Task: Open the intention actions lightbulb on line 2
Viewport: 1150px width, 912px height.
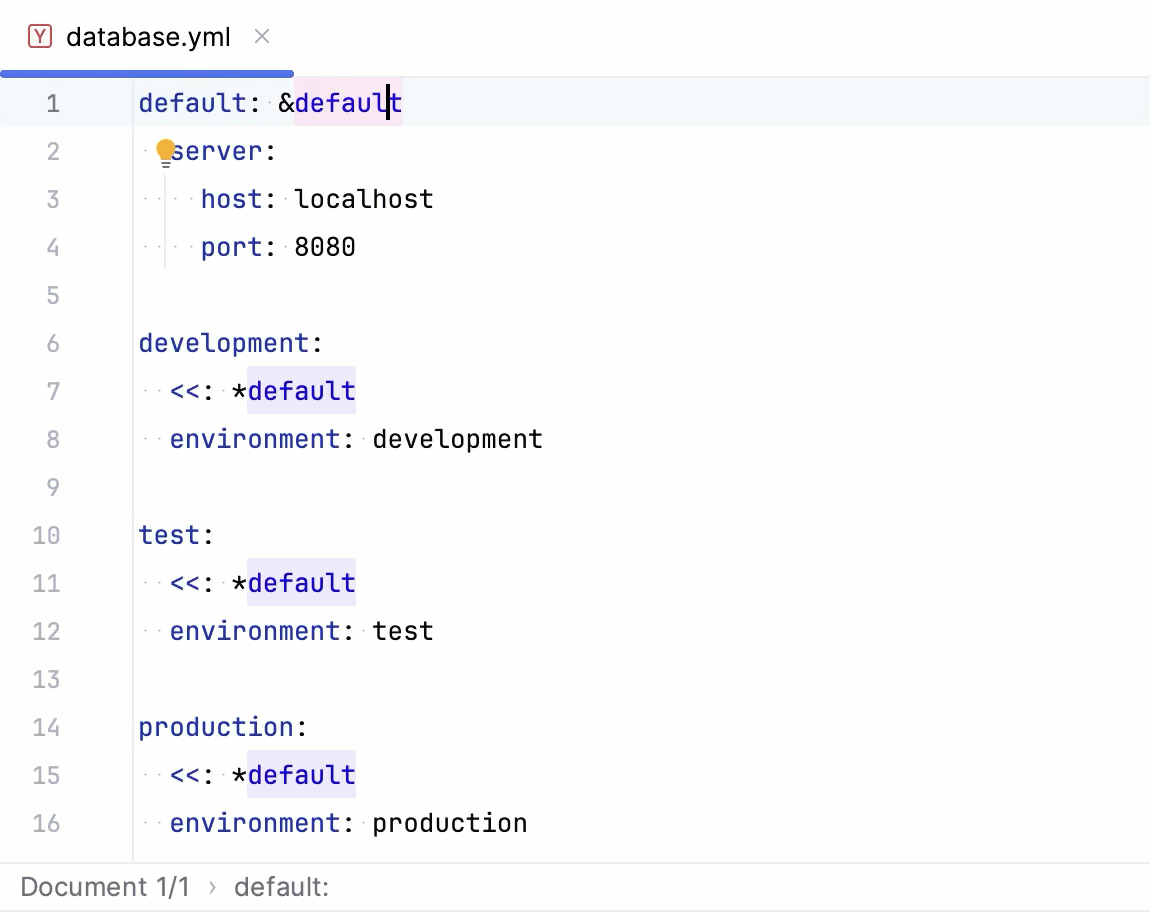Action: 166,150
